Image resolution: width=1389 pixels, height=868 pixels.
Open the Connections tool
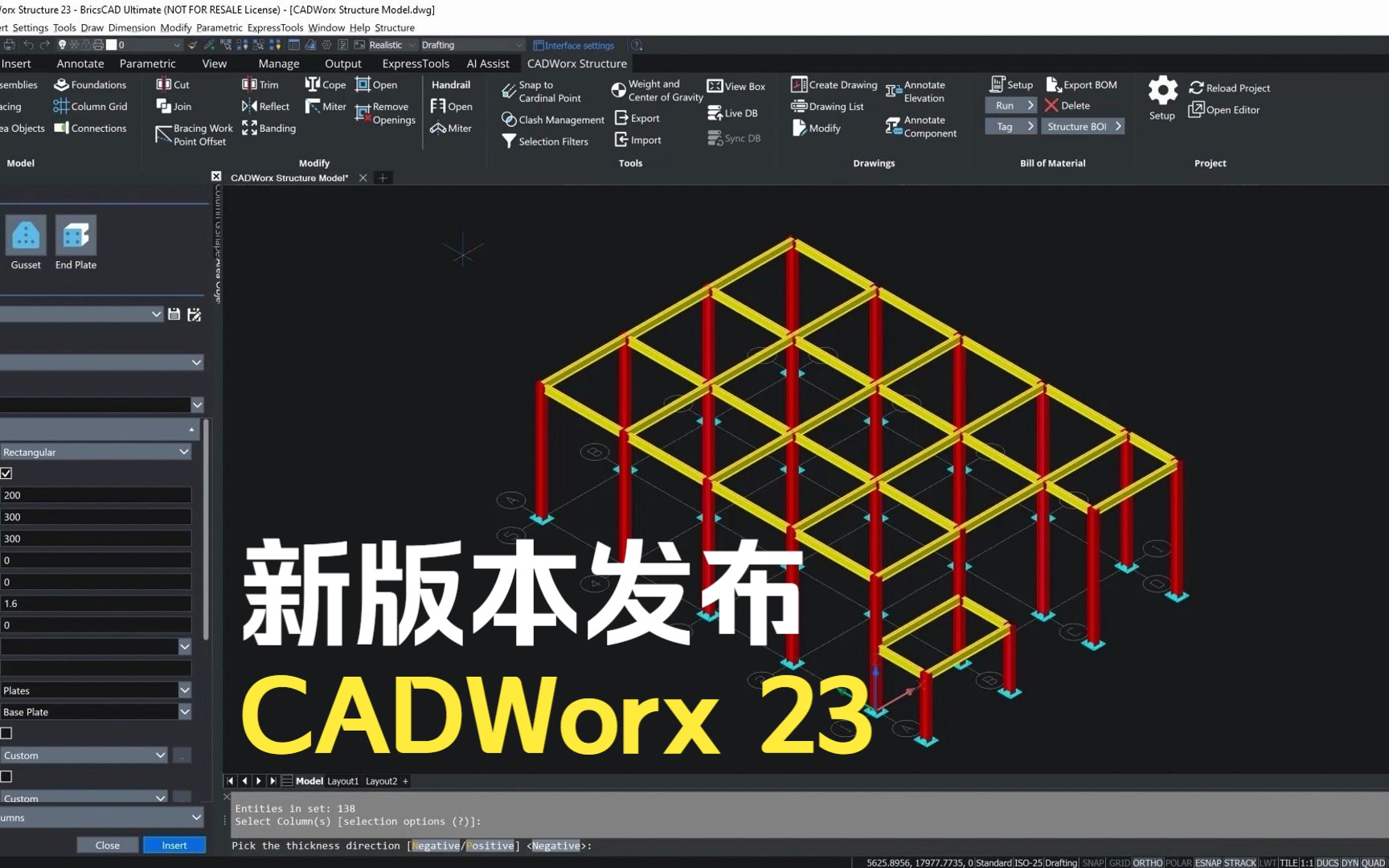[x=90, y=128]
